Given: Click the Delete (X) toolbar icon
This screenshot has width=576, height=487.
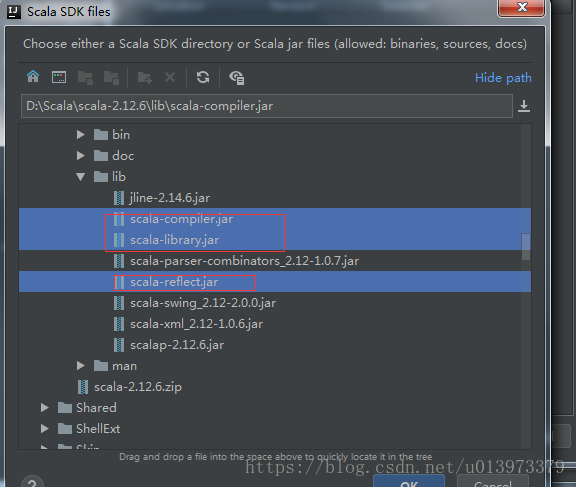Looking at the screenshot, I should pos(170,77).
